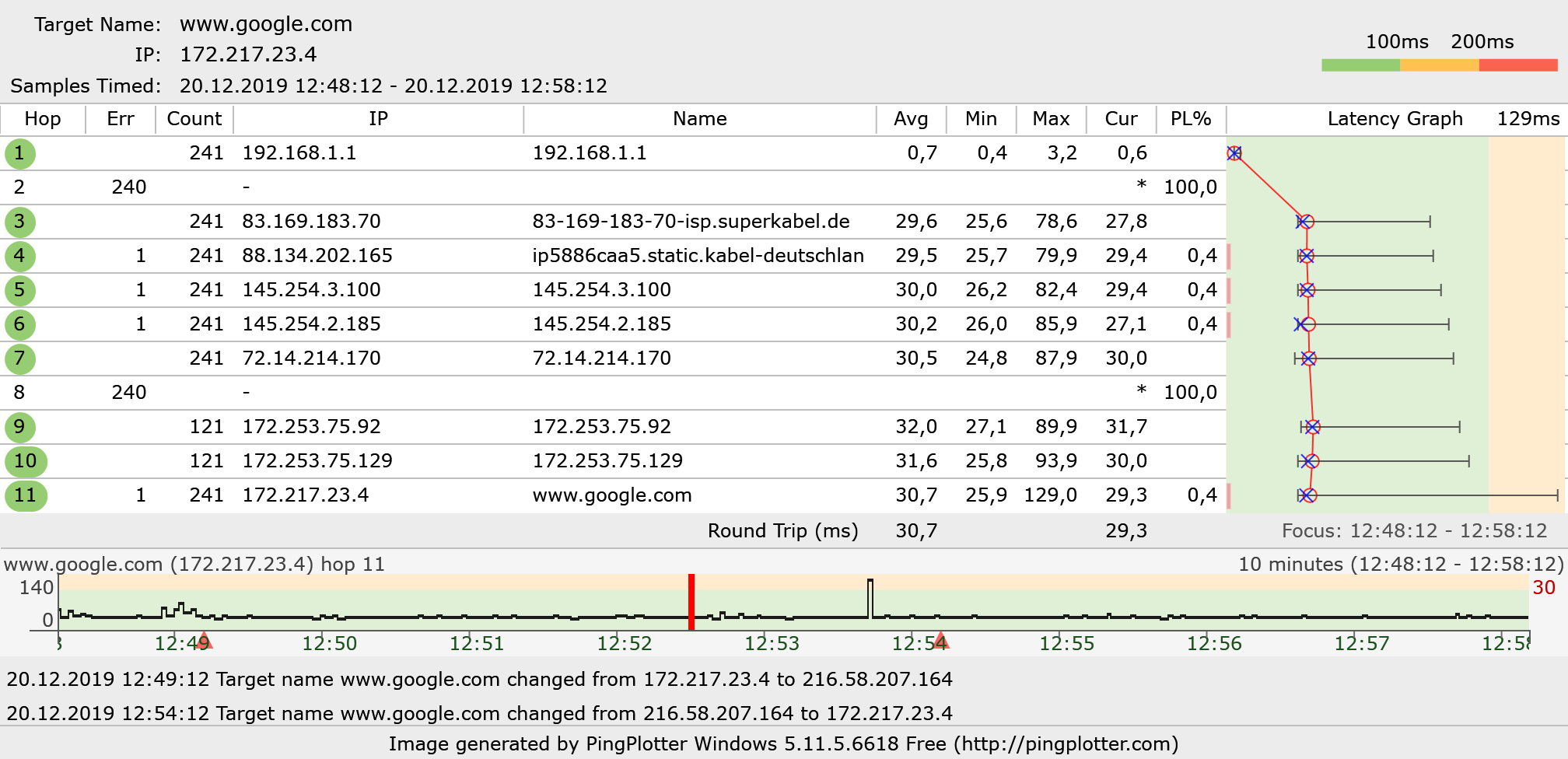Click the latency spike near 12:53 on graph
The image size is (1568, 759).
pos(870,598)
